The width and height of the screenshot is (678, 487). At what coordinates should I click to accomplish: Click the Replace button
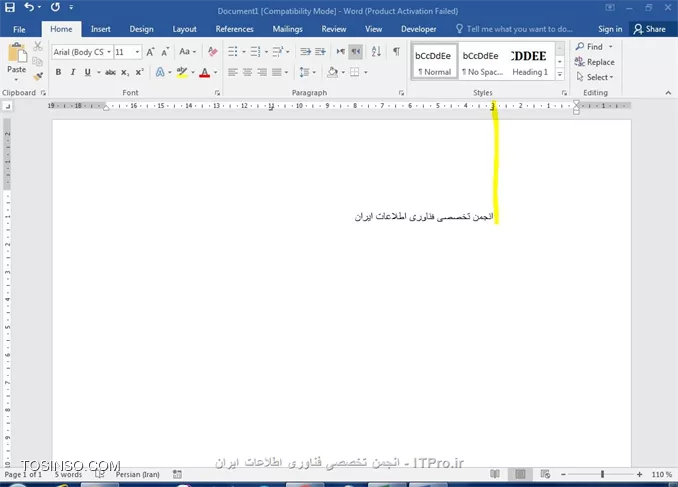tap(595, 62)
